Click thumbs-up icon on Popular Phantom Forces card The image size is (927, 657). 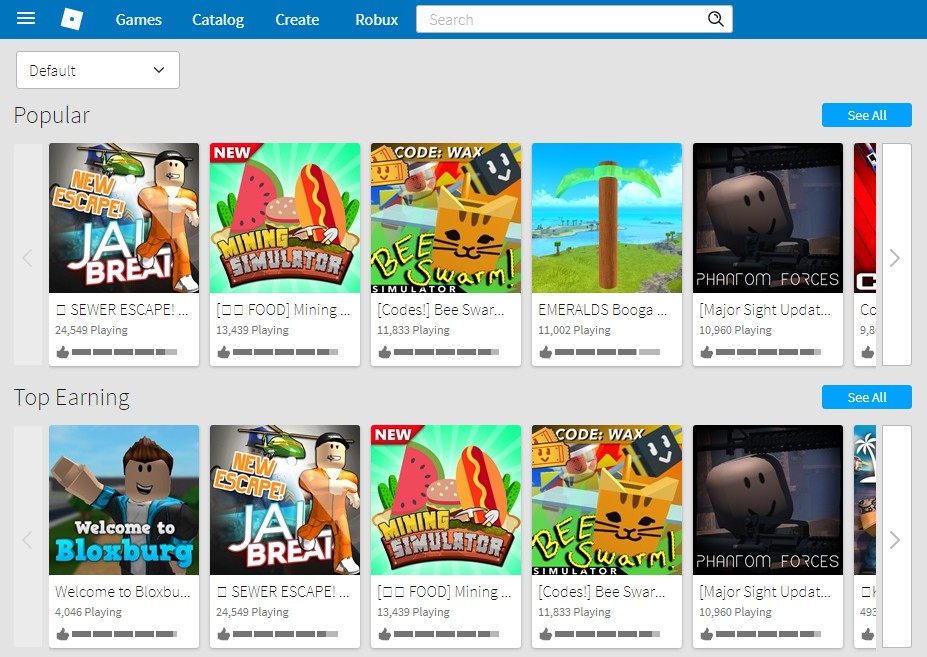click(x=706, y=352)
